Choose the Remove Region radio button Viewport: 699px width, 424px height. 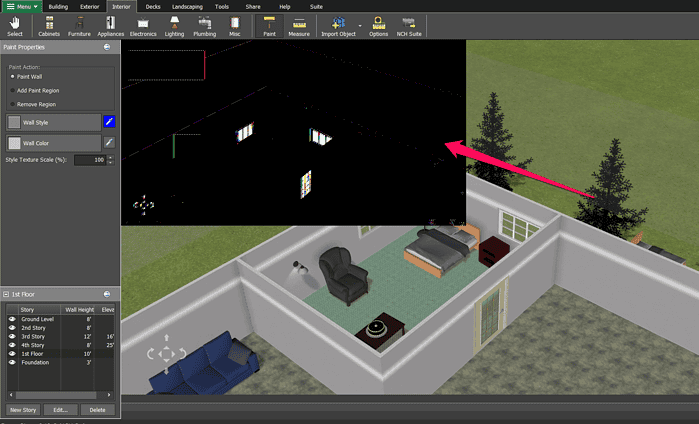tap(12, 104)
